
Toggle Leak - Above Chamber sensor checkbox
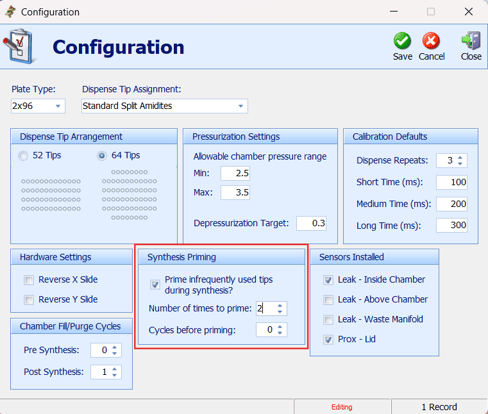click(x=328, y=300)
